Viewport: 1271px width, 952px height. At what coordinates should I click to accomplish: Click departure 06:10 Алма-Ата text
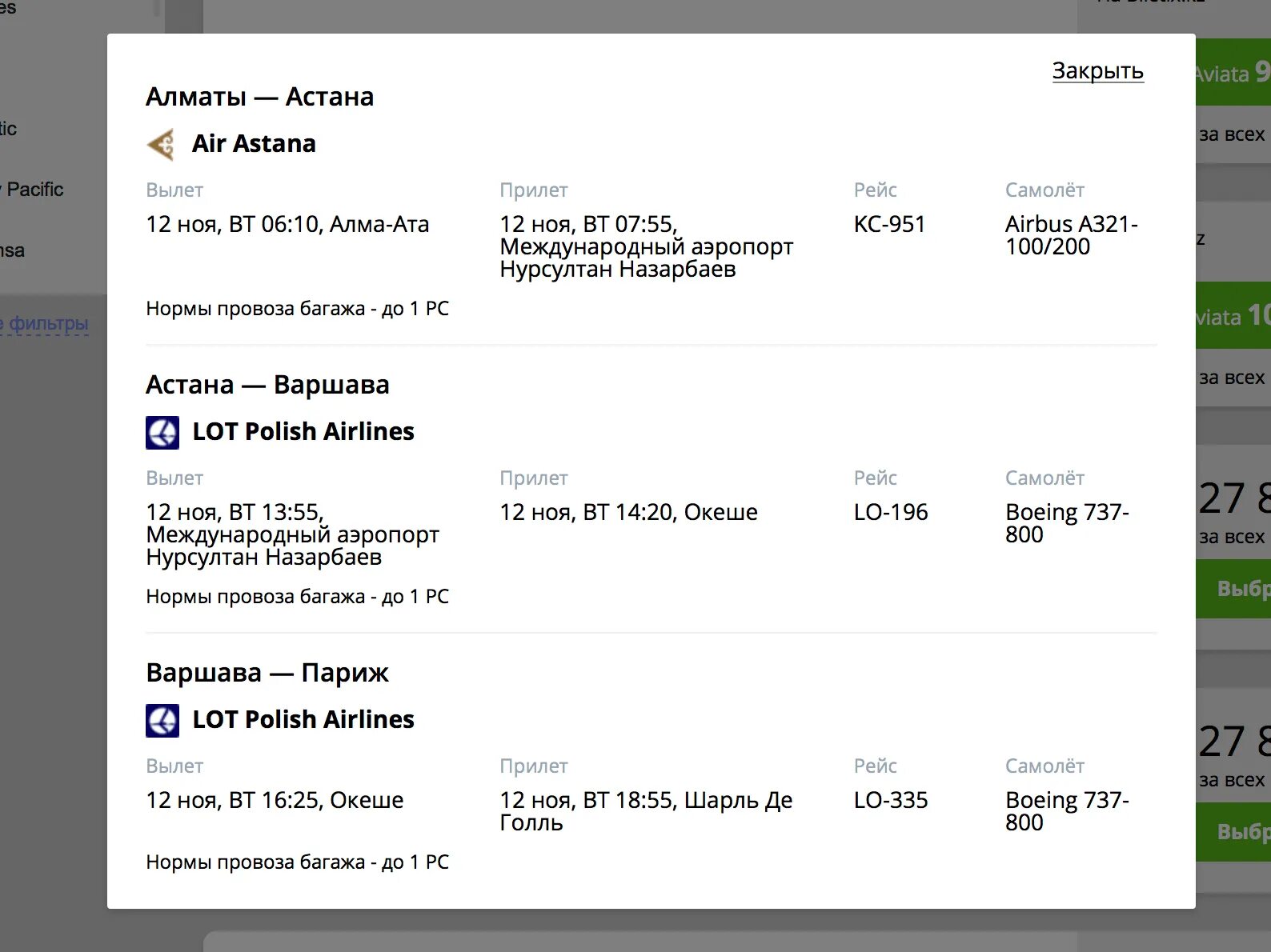[287, 224]
